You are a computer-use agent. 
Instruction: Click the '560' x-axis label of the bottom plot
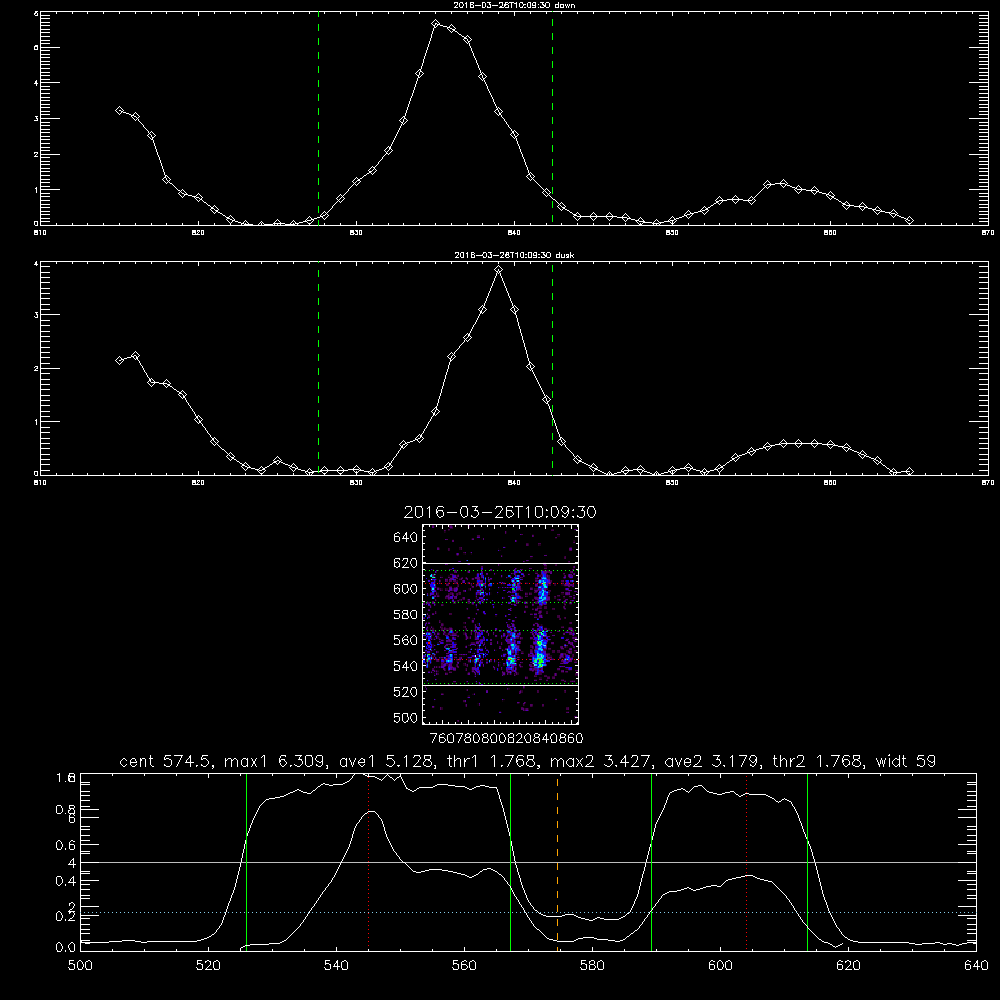pos(464,966)
